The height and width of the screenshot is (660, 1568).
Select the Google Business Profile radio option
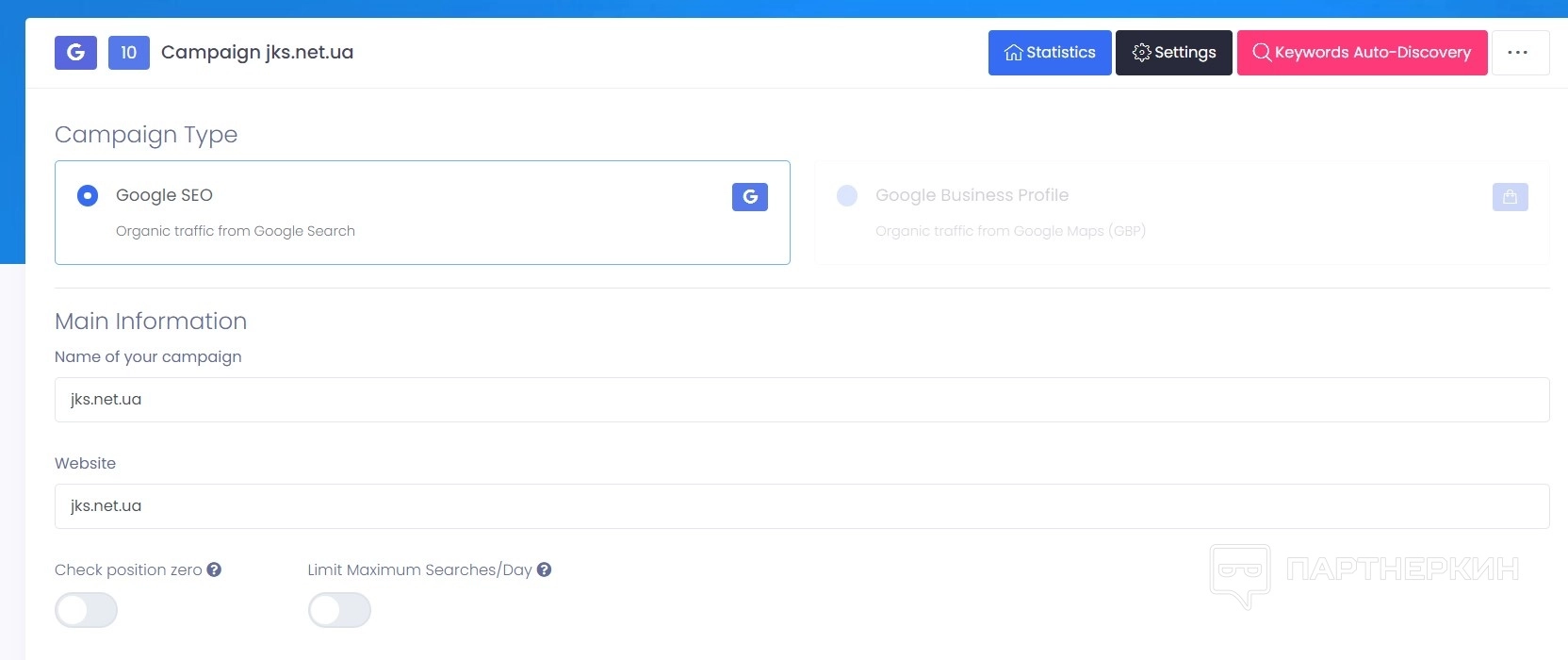(847, 195)
